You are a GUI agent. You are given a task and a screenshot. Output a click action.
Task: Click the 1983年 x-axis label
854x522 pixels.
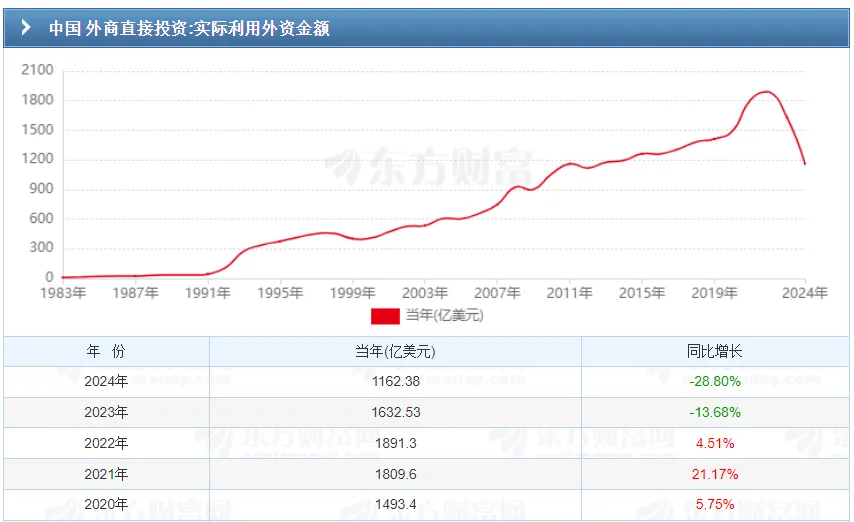tap(62, 293)
